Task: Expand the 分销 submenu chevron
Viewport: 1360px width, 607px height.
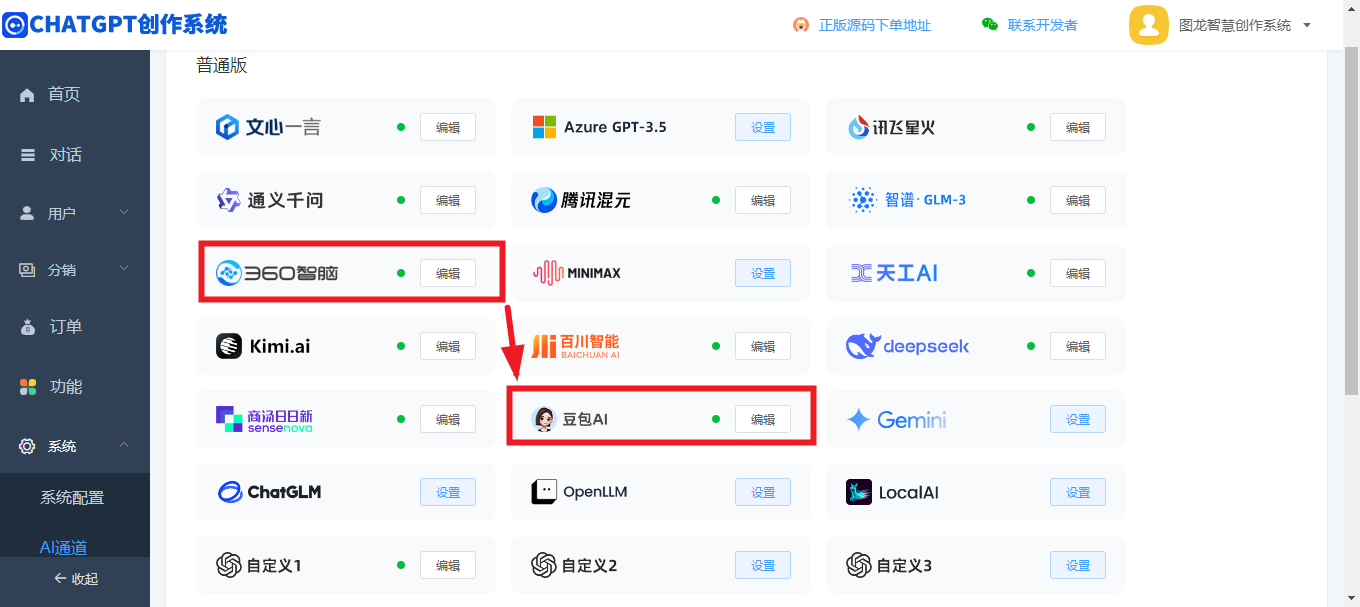Action: 124,268
